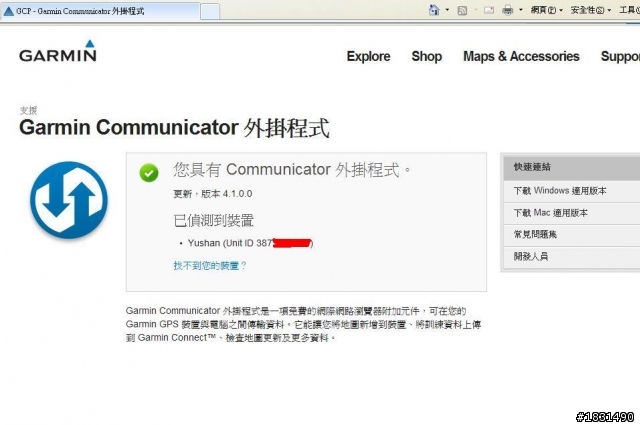Click the 支援 breadcrumb link
This screenshot has height=425, width=640.
pyautogui.click(x=28, y=110)
